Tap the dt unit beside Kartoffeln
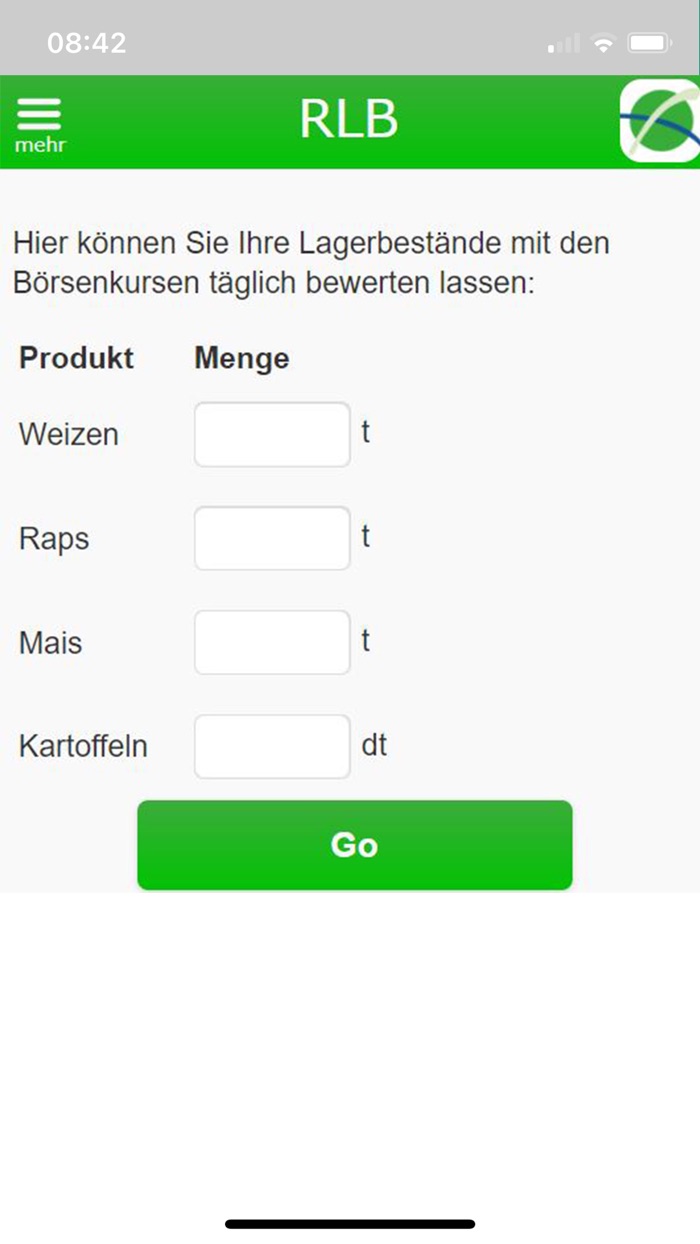Image resolution: width=700 pixels, height=1244 pixels. (x=374, y=745)
